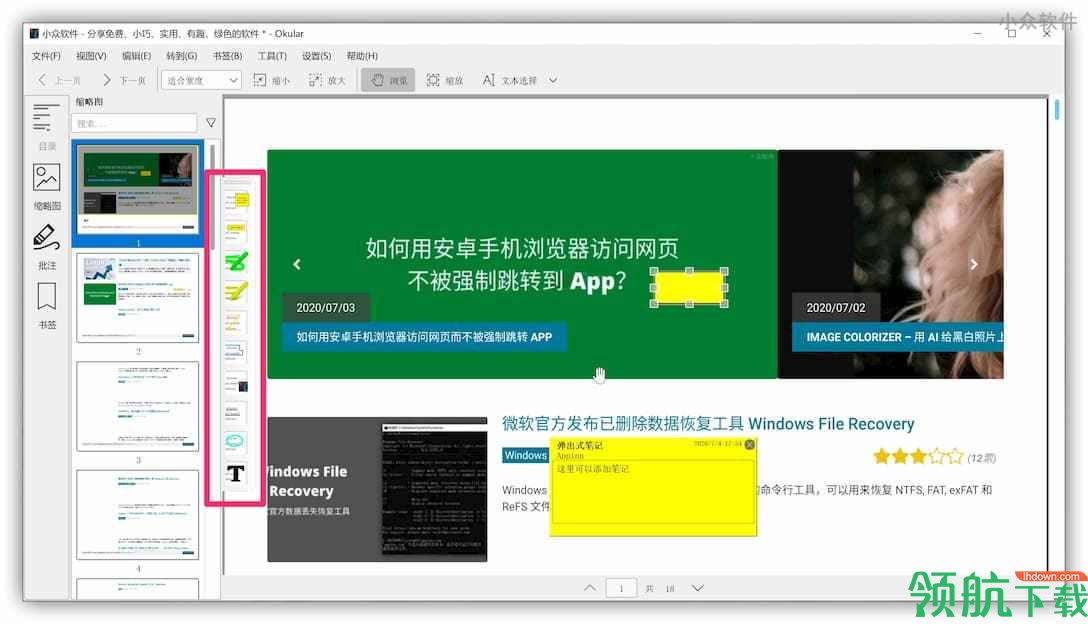Click the IMAGE COLORIZER caption link

(x=898, y=337)
